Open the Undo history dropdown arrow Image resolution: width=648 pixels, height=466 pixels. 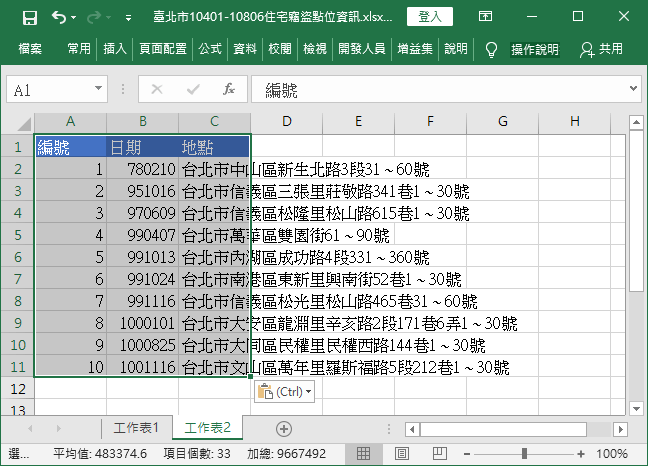click(x=74, y=17)
